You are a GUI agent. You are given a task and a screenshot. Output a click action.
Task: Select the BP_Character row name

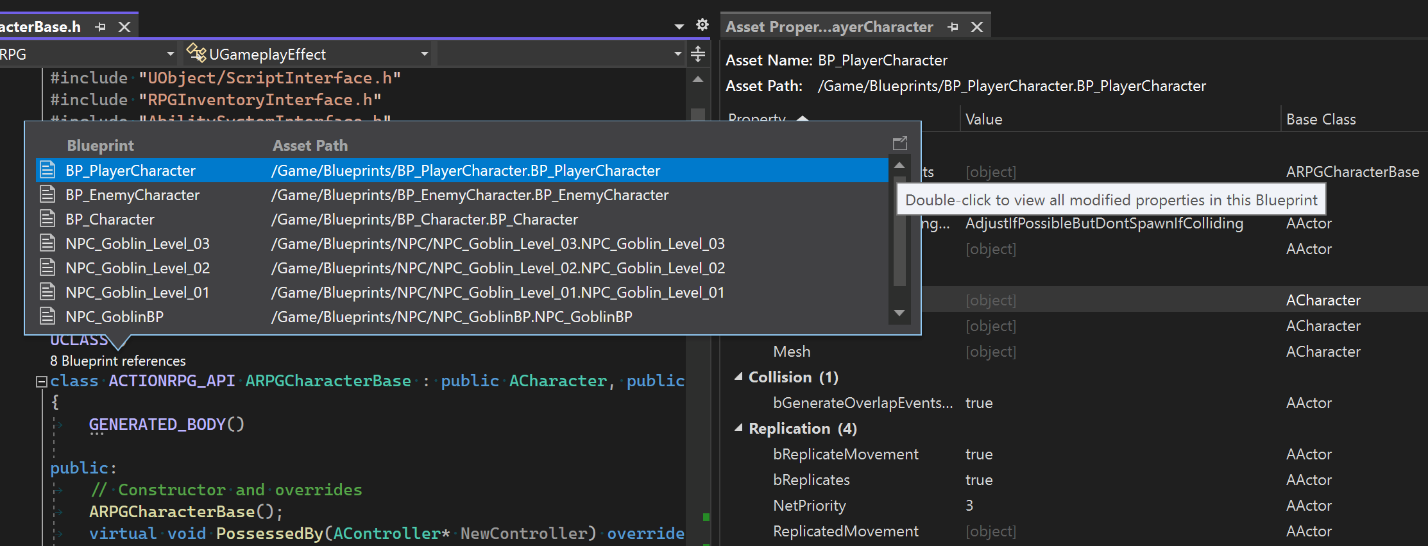pyautogui.click(x=110, y=219)
